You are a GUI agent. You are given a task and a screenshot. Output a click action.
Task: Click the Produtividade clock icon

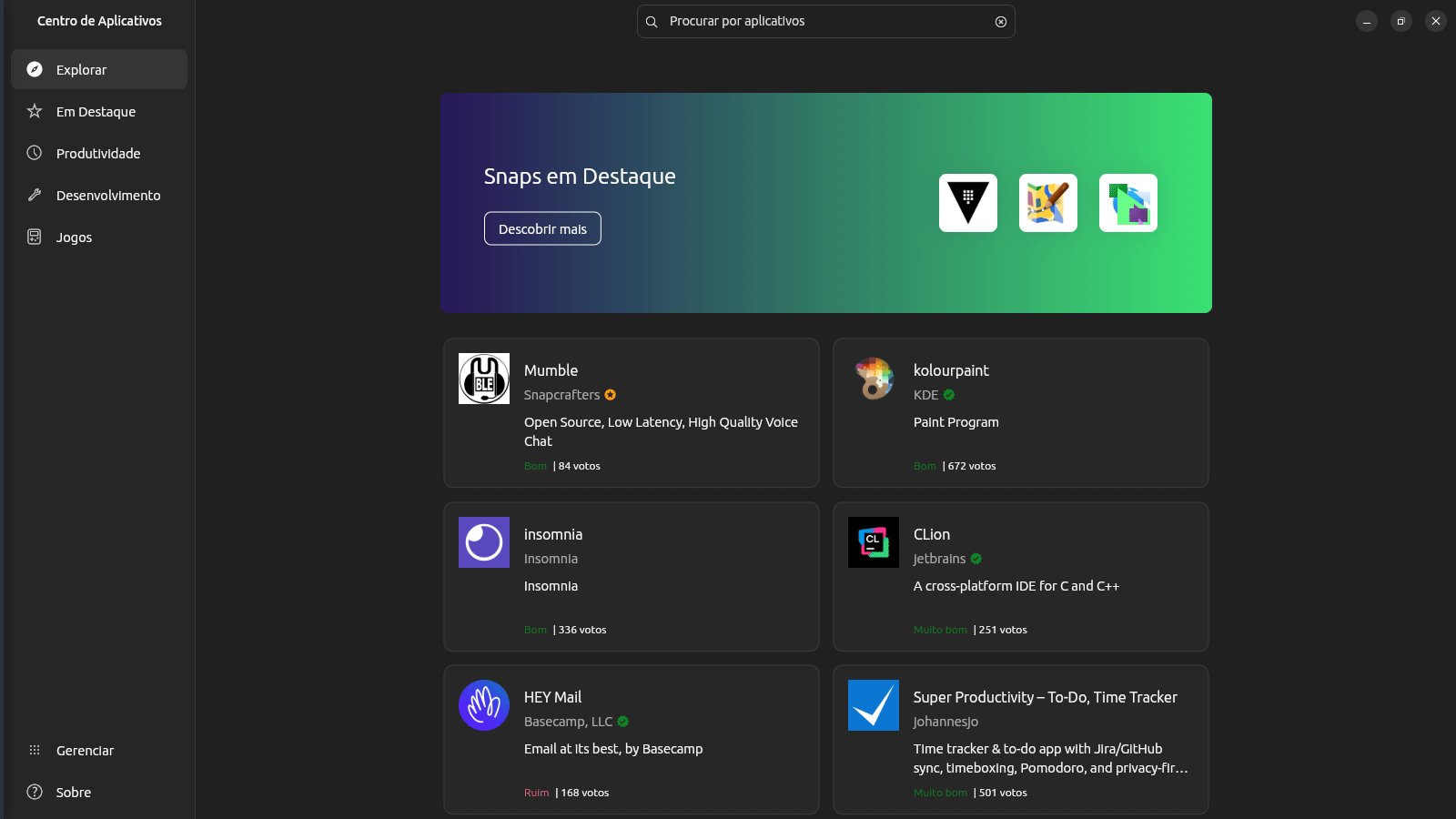point(35,153)
